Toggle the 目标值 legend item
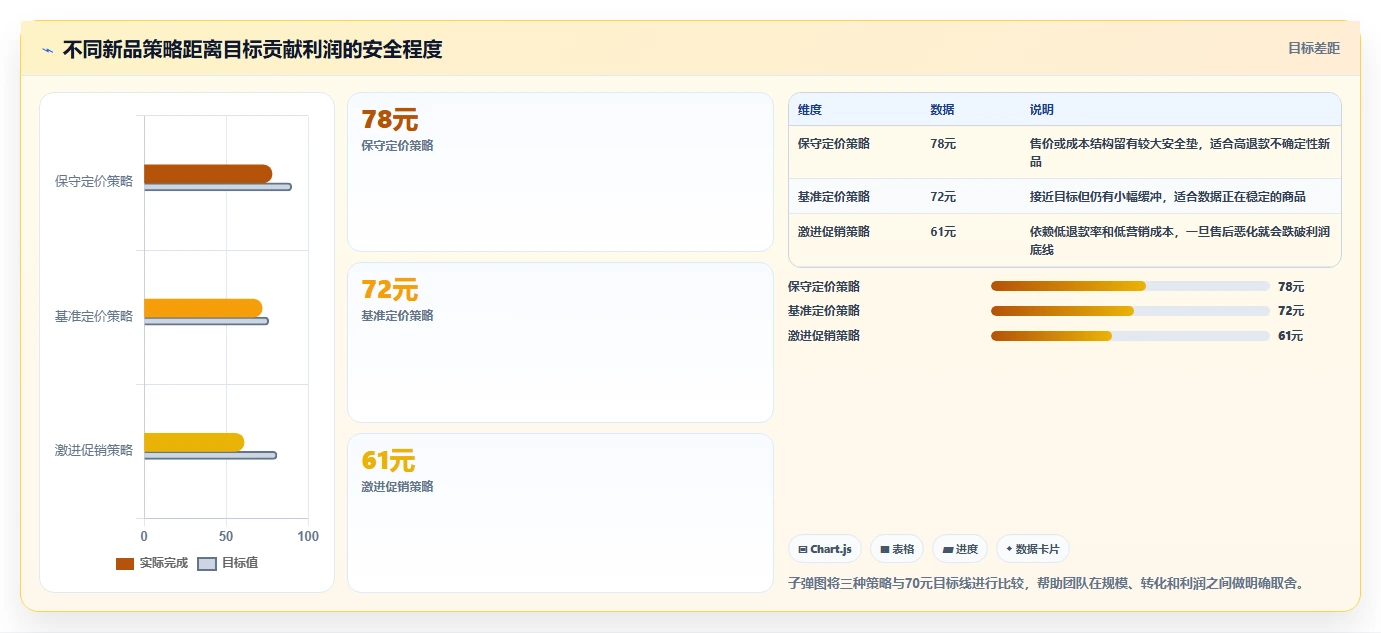This screenshot has height=633, width=1381. [x=228, y=563]
